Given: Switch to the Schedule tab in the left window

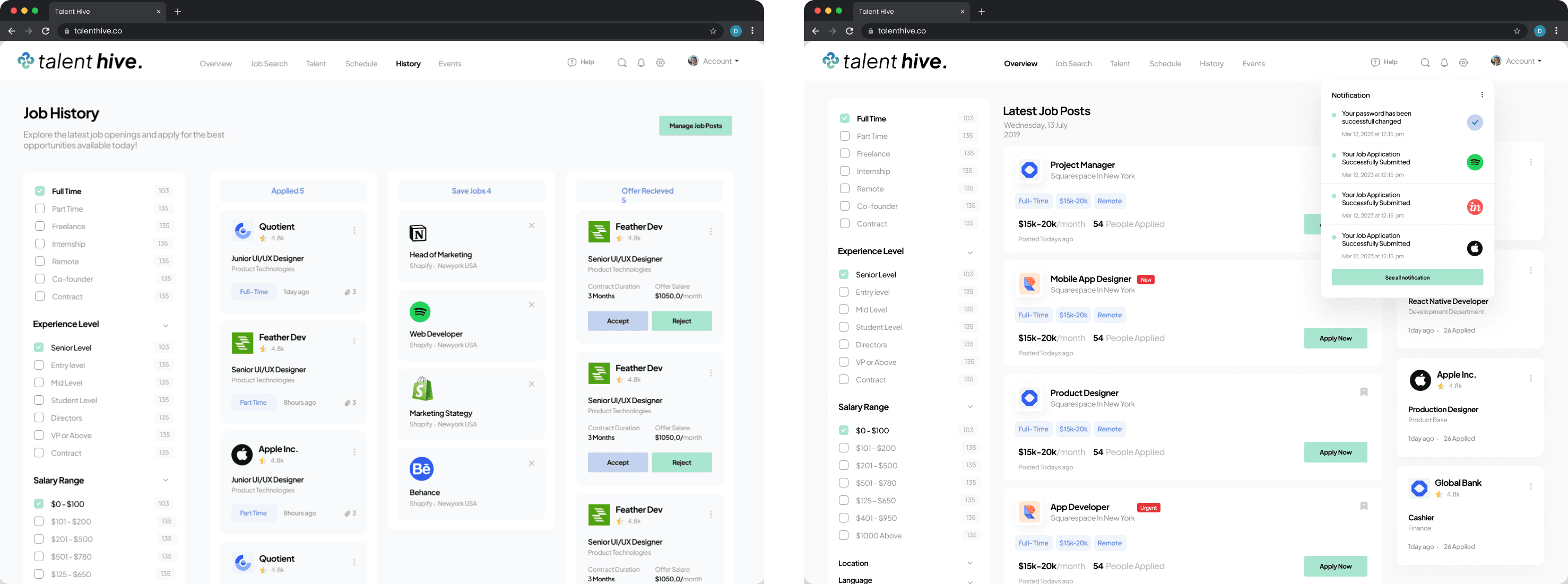Looking at the screenshot, I should click(x=361, y=64).
